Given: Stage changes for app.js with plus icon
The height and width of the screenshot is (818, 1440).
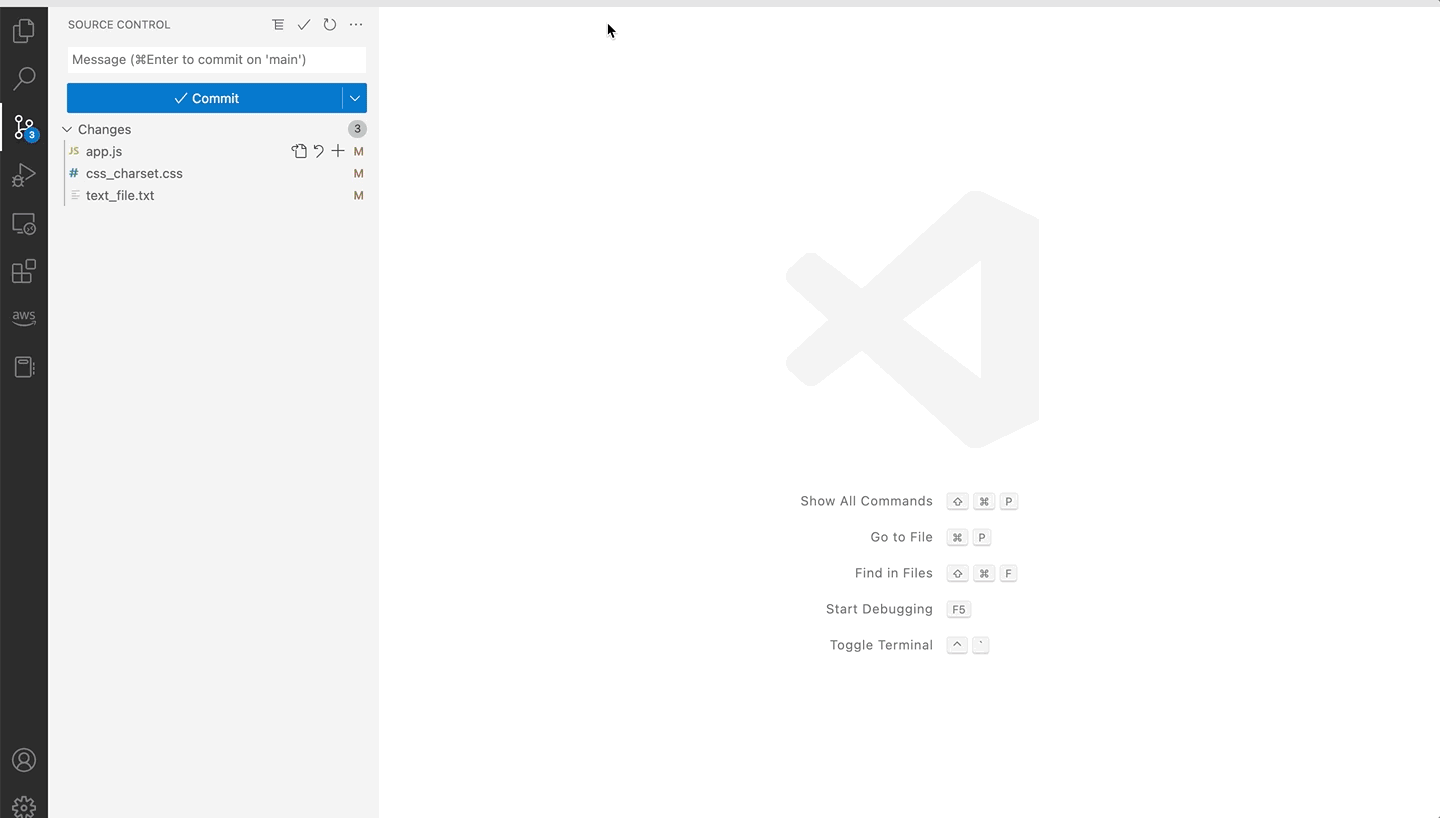Looking at the screenshot, I should tap(338, 151).
